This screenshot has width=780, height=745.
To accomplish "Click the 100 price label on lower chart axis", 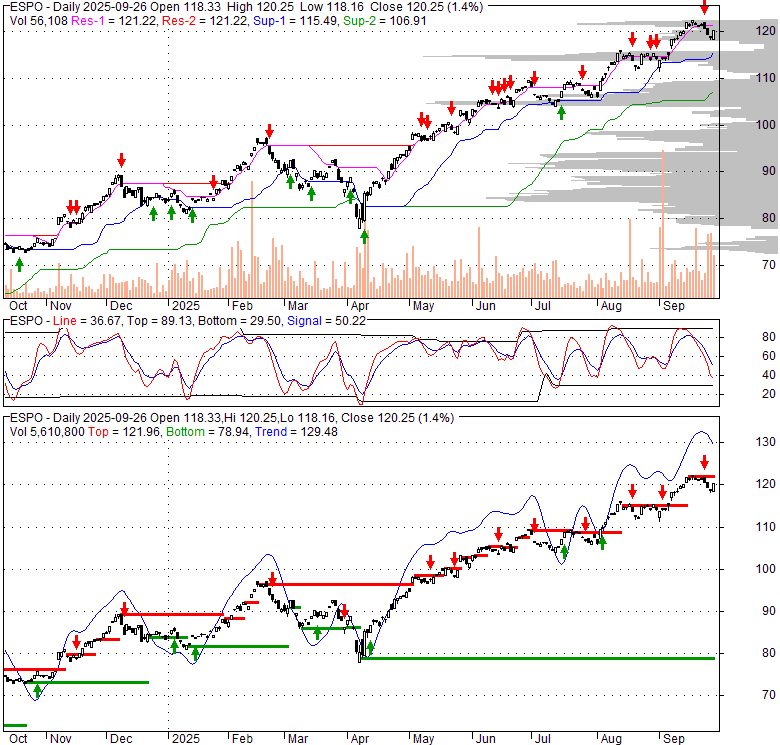I will pyautogui.click(x=765, y=569).
